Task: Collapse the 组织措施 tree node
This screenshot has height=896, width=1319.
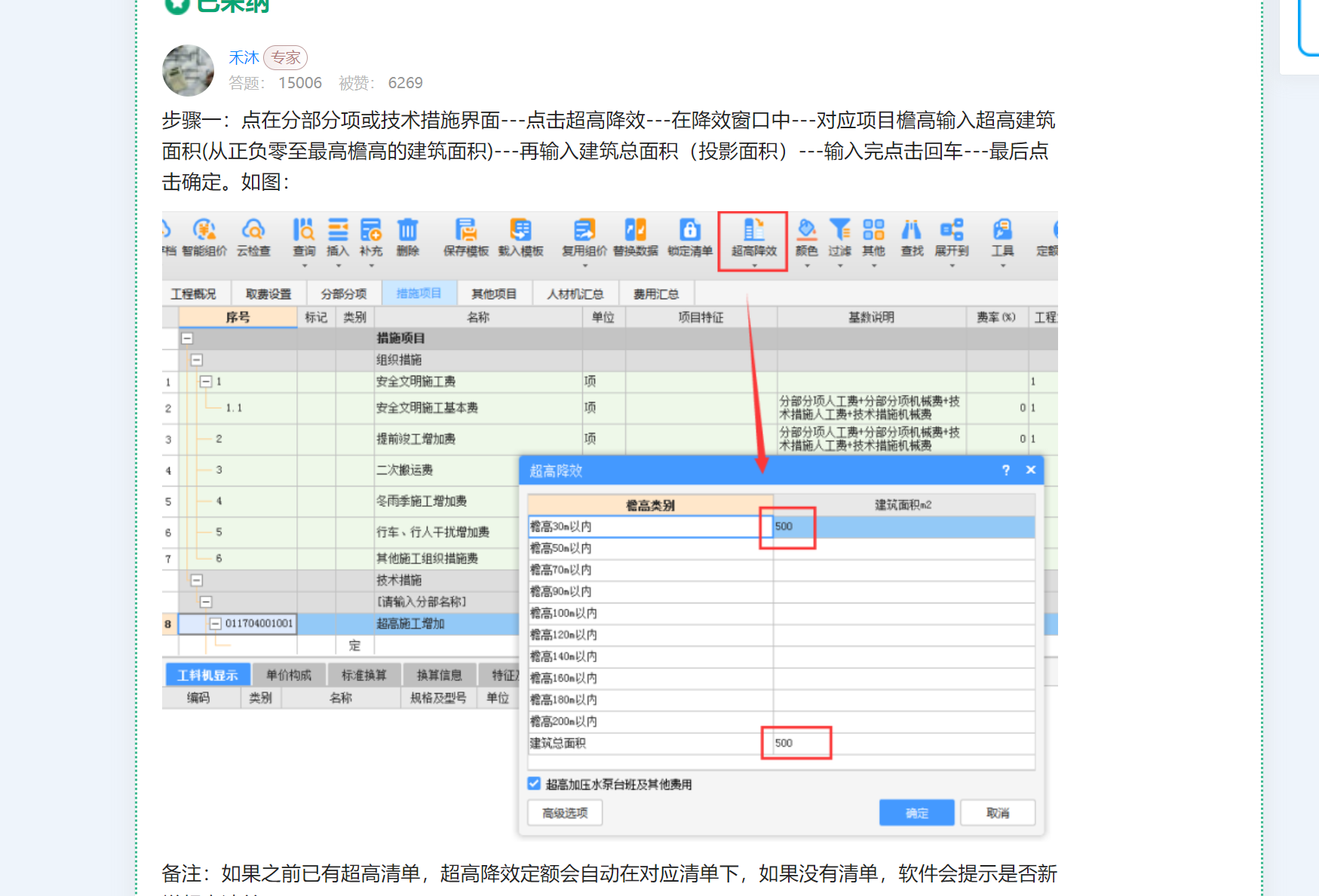Action: point(197,360)
